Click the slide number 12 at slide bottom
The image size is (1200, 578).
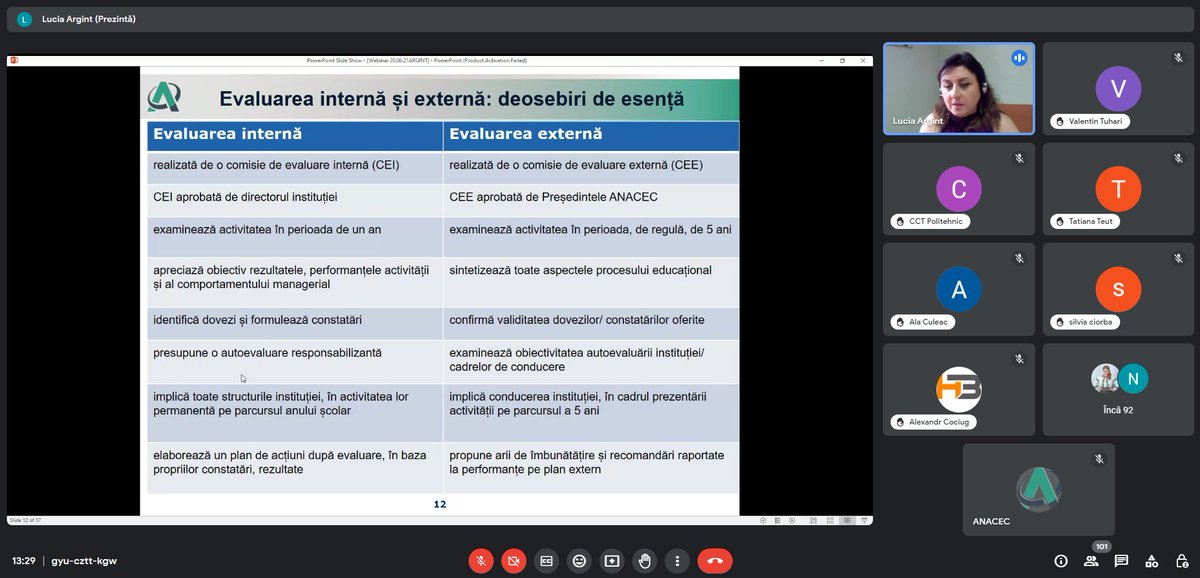[x=439, y=504]
